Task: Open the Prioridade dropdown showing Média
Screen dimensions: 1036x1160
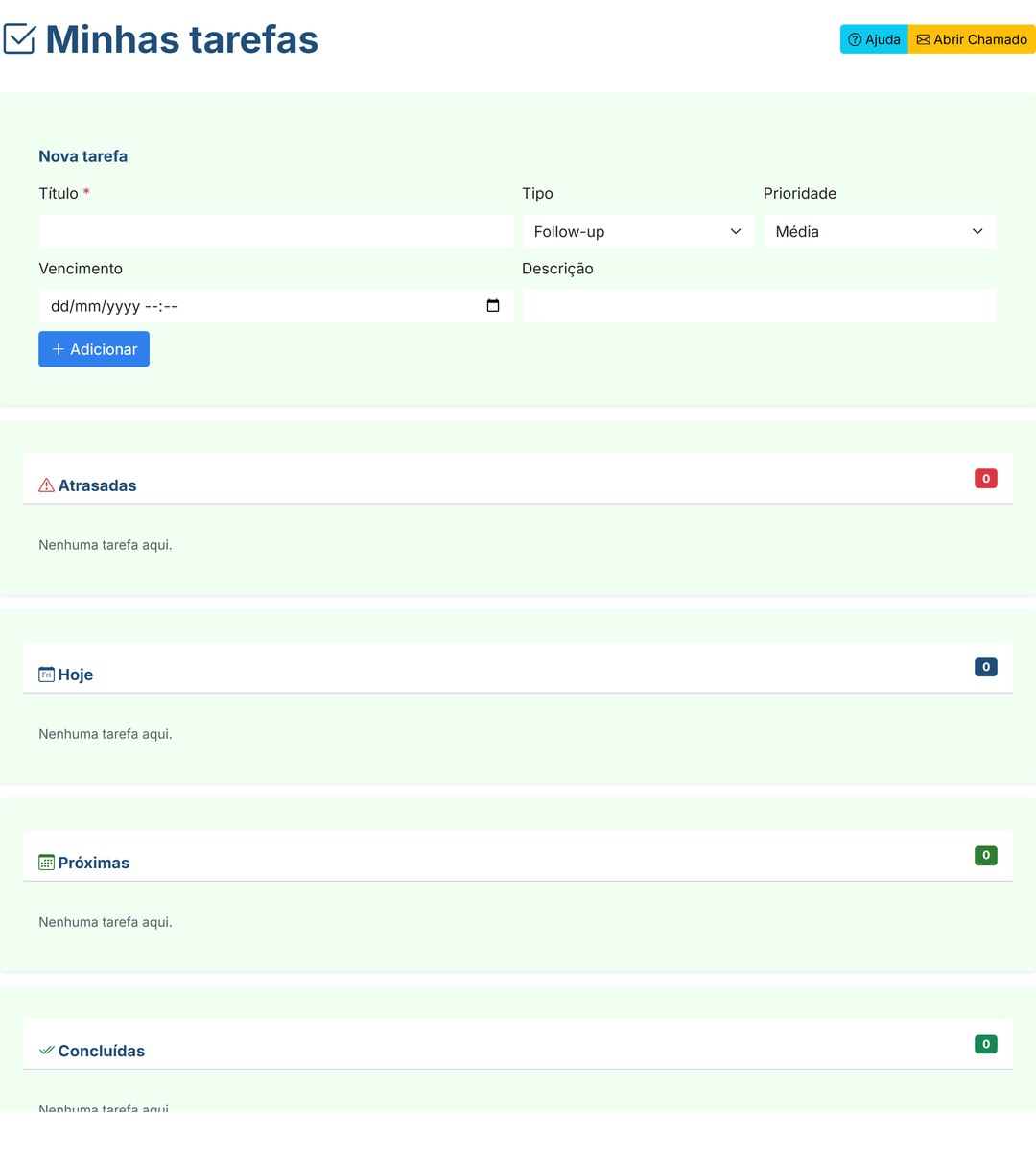Action: 880,231
